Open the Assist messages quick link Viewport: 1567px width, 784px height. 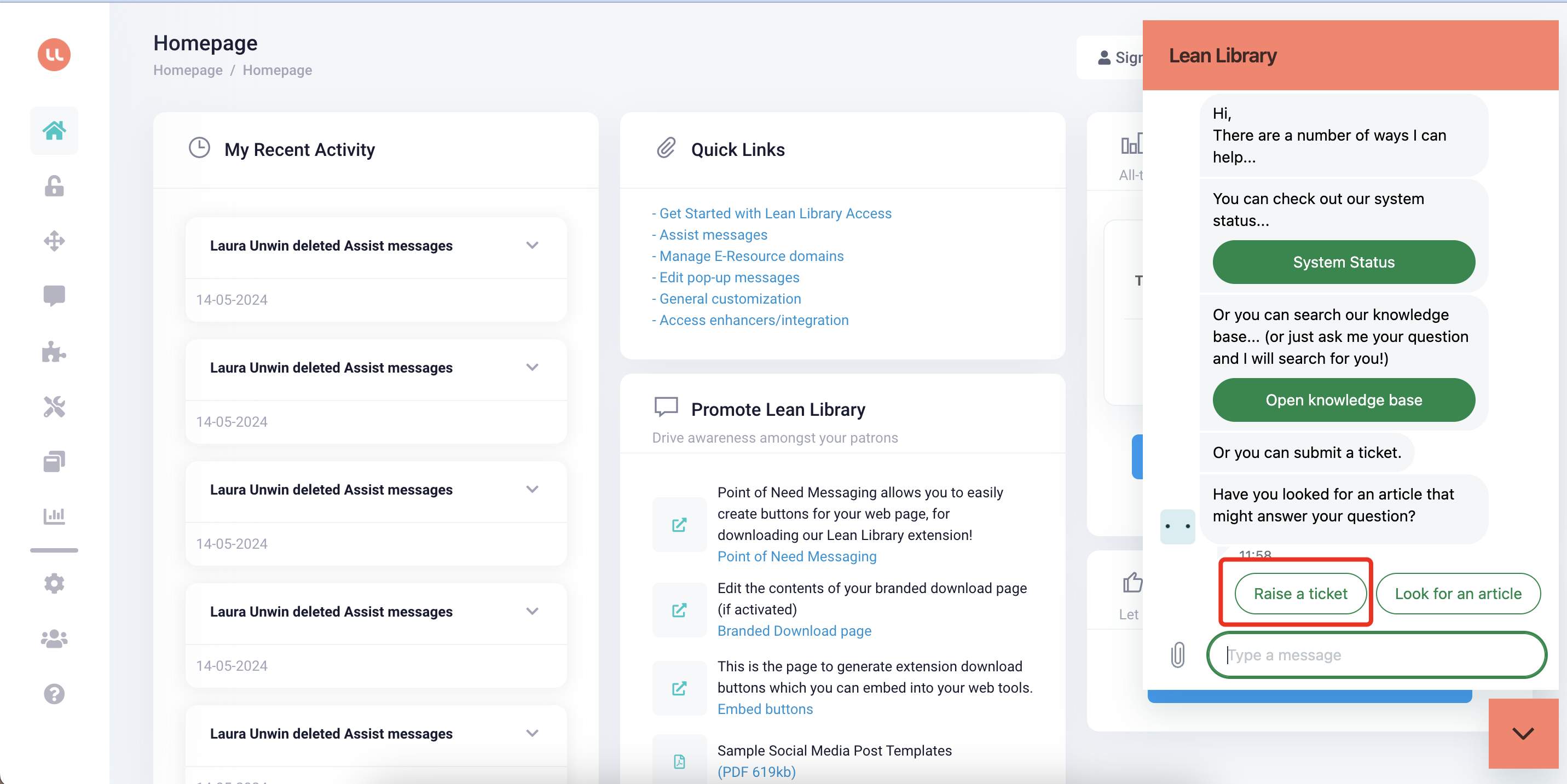pos(713,235)
